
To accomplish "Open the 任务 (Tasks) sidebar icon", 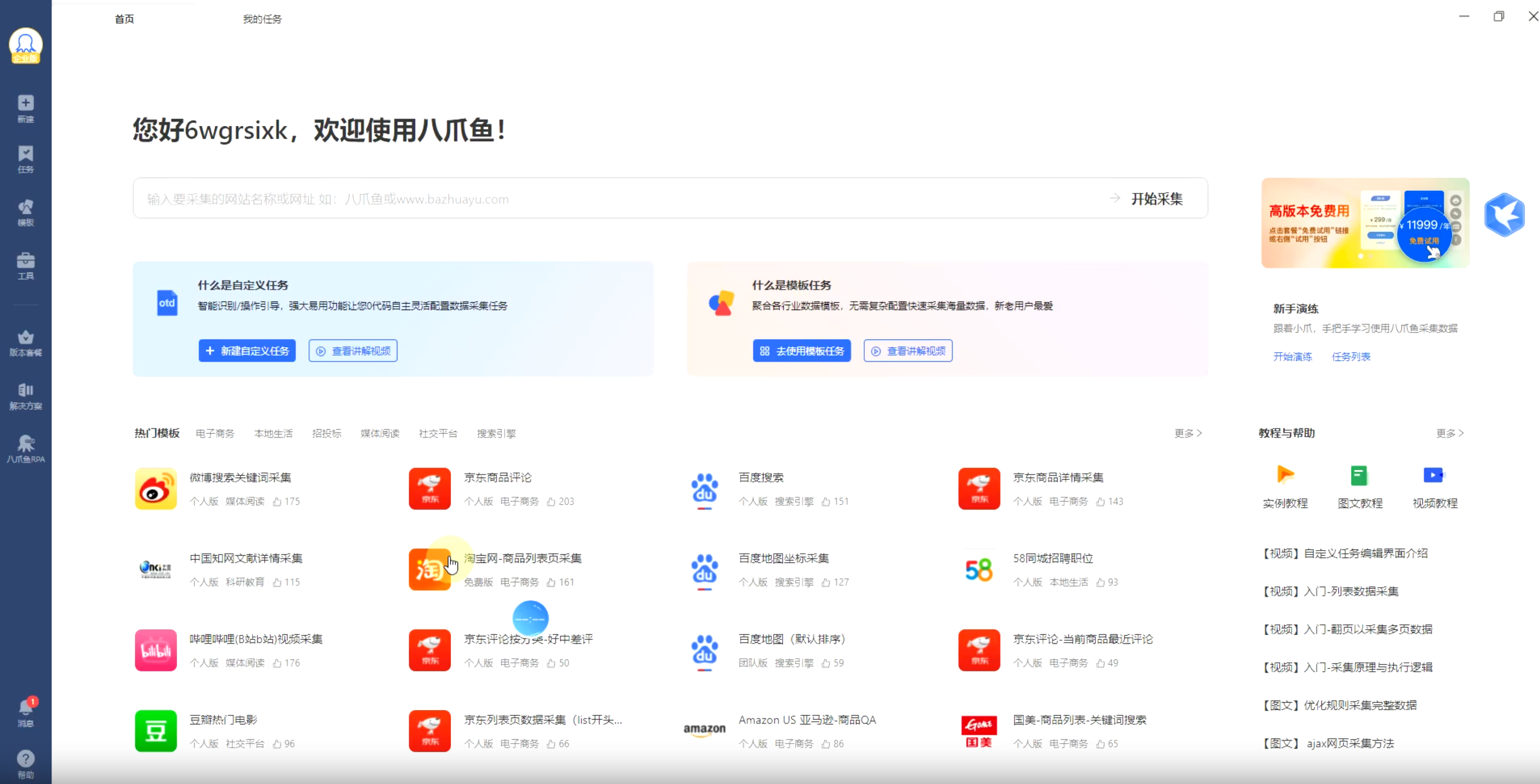I will [x=25, y=159].
